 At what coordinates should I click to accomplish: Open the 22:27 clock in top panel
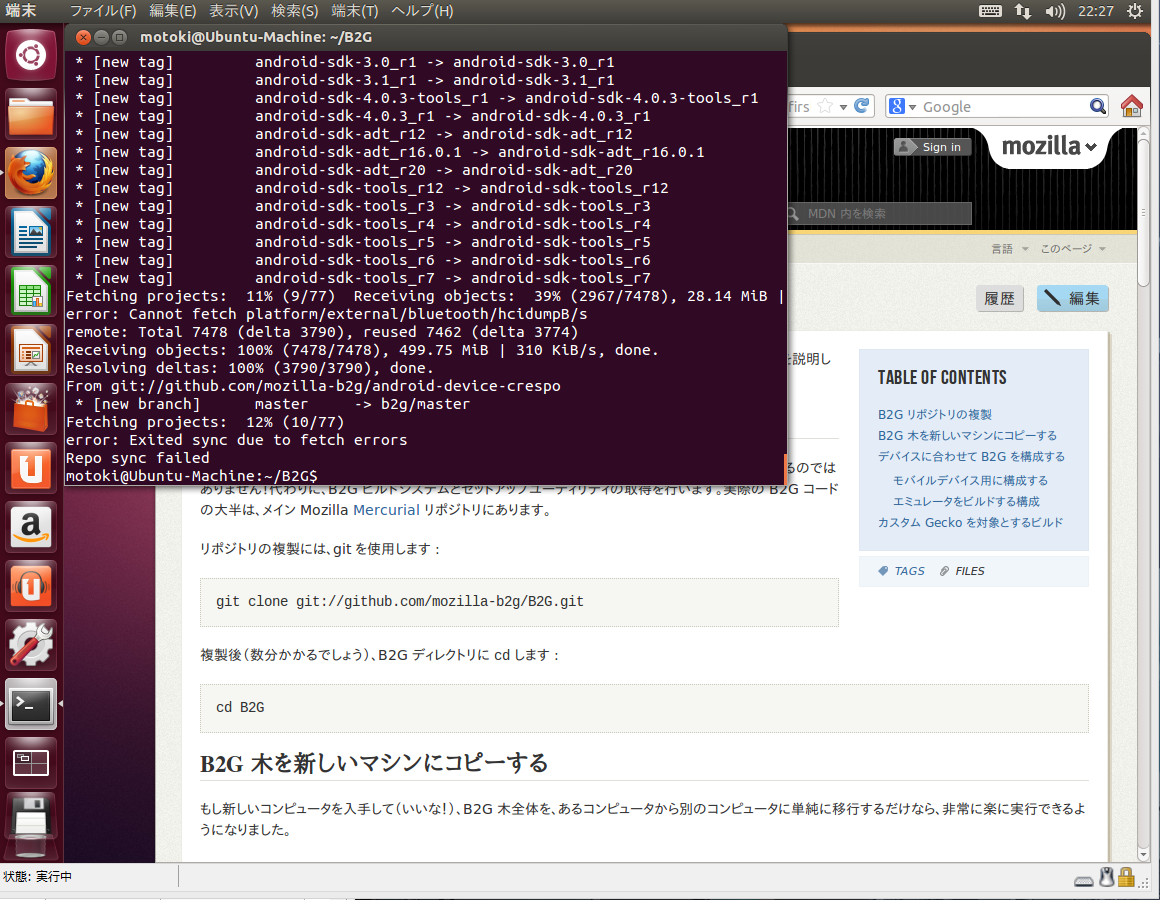(x=1096, y=11)
